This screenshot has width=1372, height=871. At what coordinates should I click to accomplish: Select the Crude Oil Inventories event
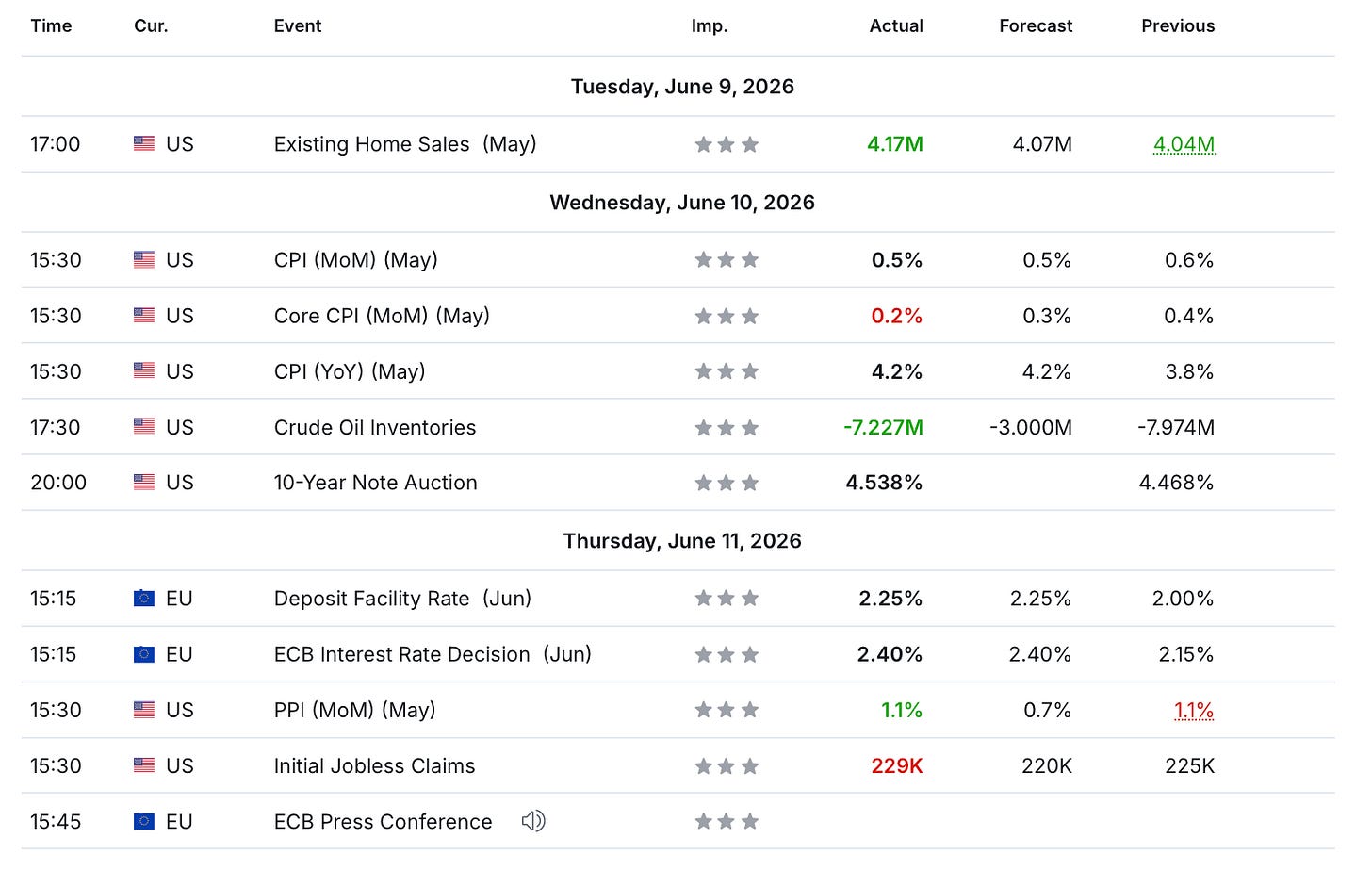pos(375,427)
